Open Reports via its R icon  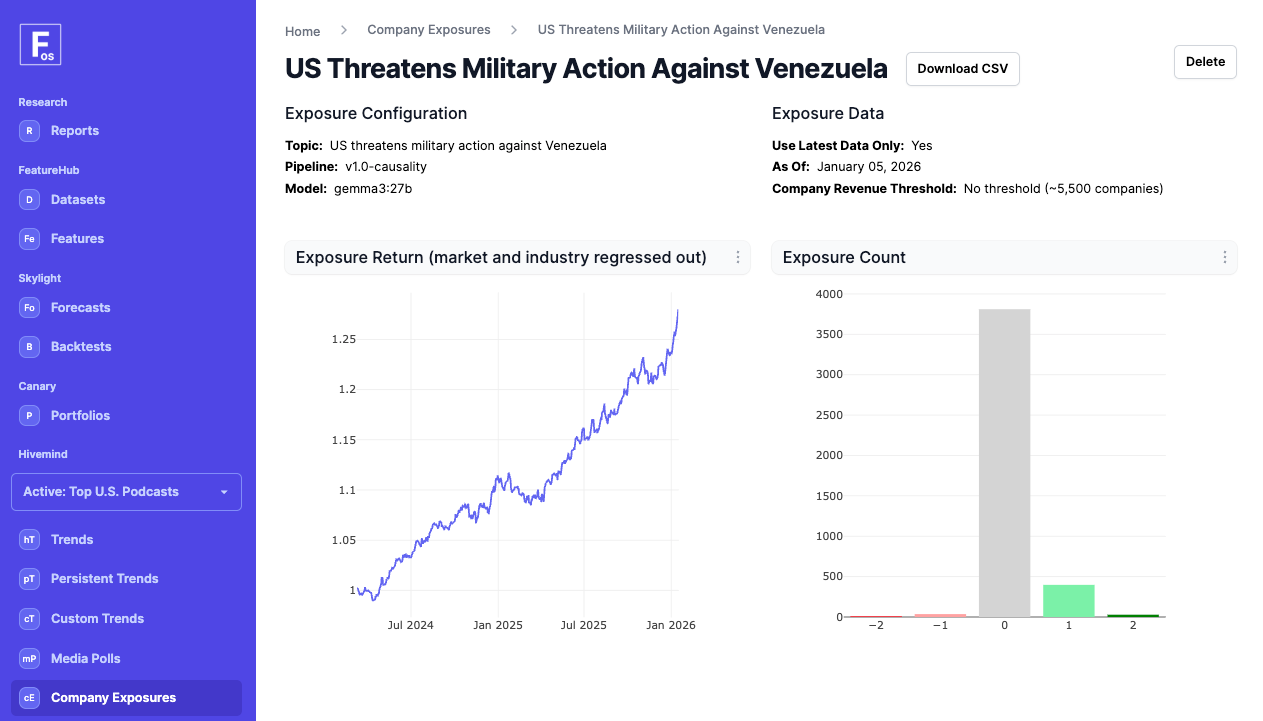click(30, 131)
